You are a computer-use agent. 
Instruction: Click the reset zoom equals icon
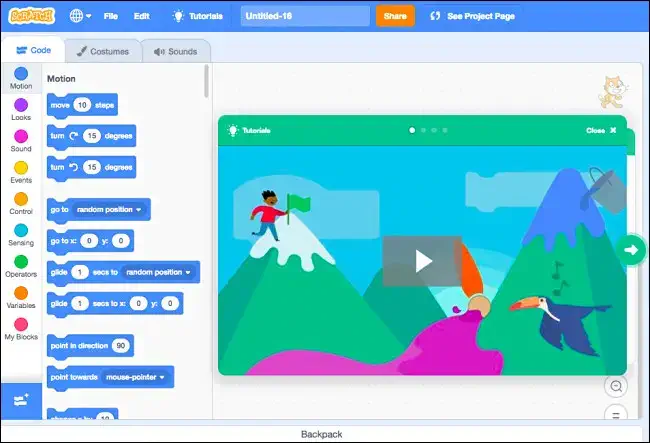click(616, 414)
